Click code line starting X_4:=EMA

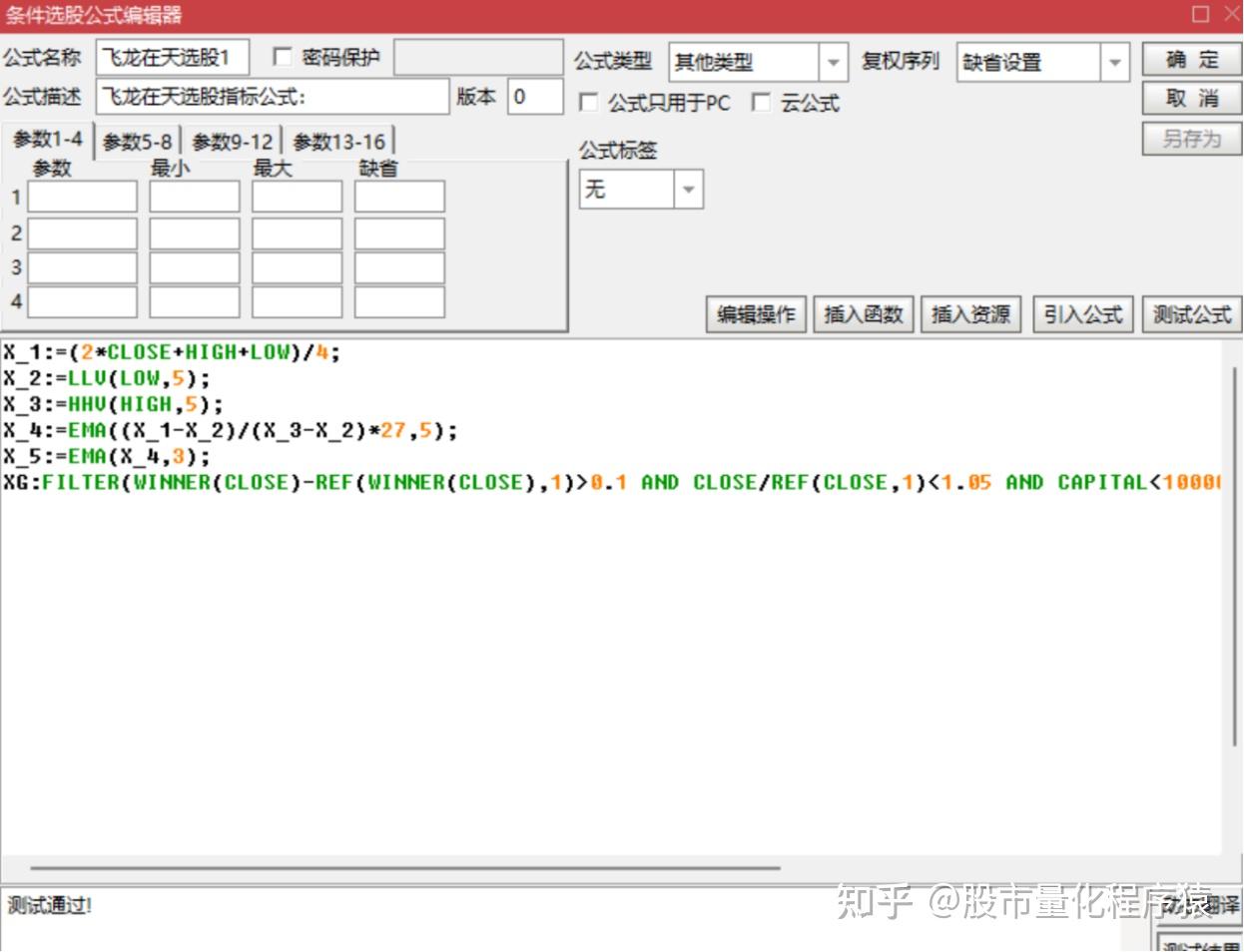pyautogui.click(x=230, y=430)
